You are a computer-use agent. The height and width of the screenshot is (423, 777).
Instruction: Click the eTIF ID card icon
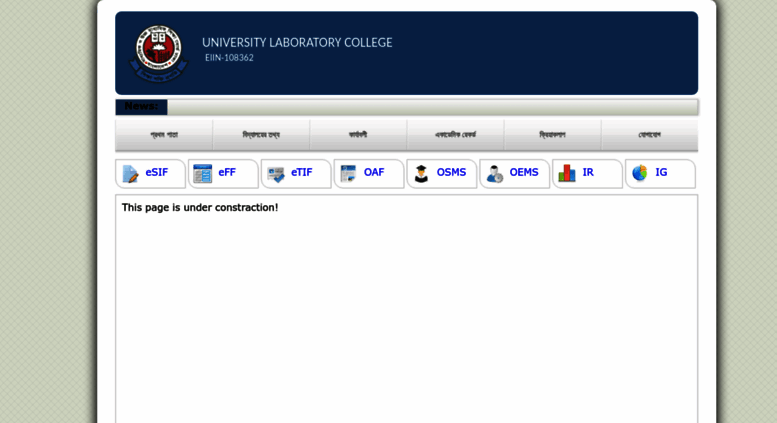click(x=276, y=174)
